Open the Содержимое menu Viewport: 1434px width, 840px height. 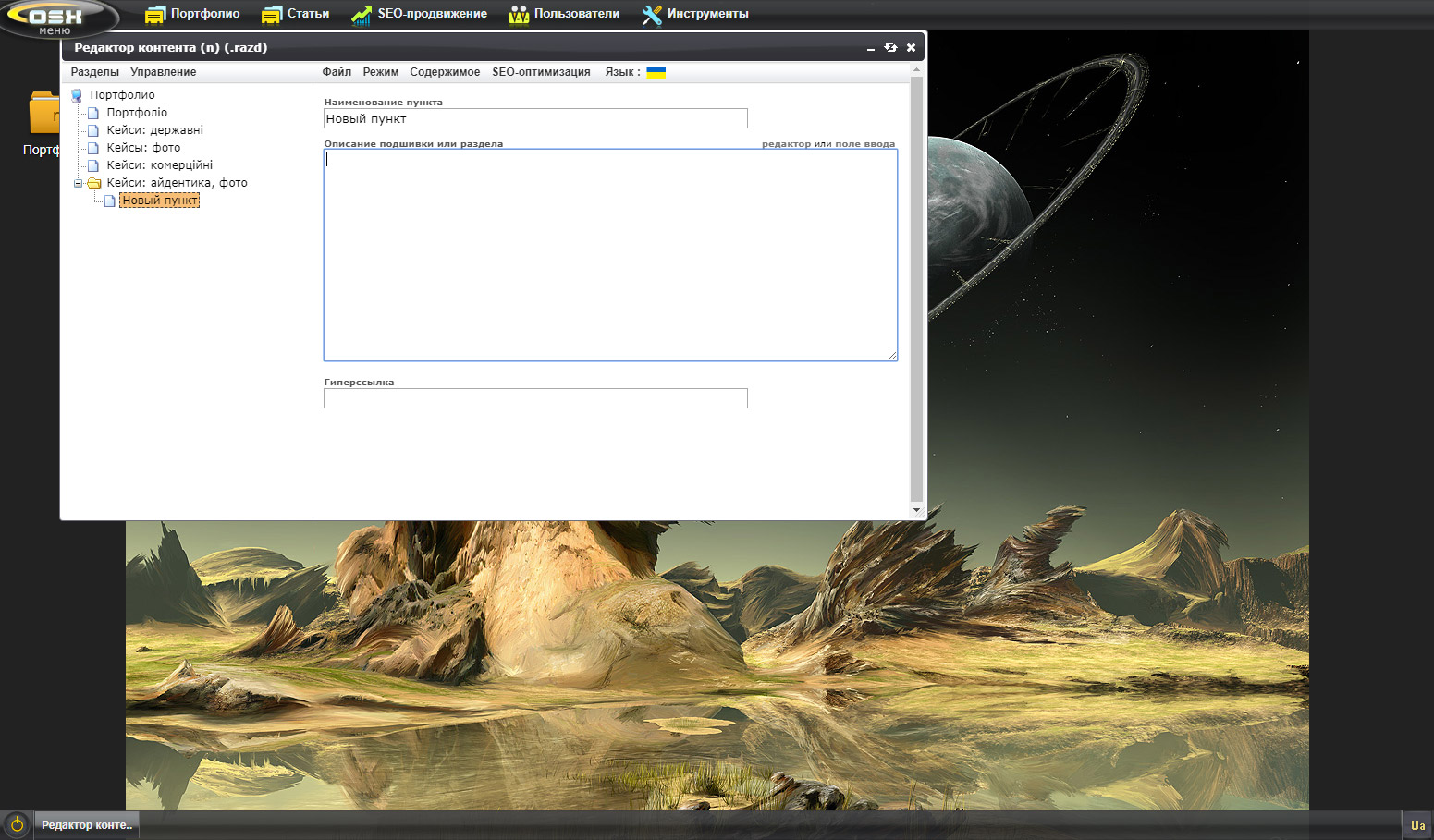(445, 72)
